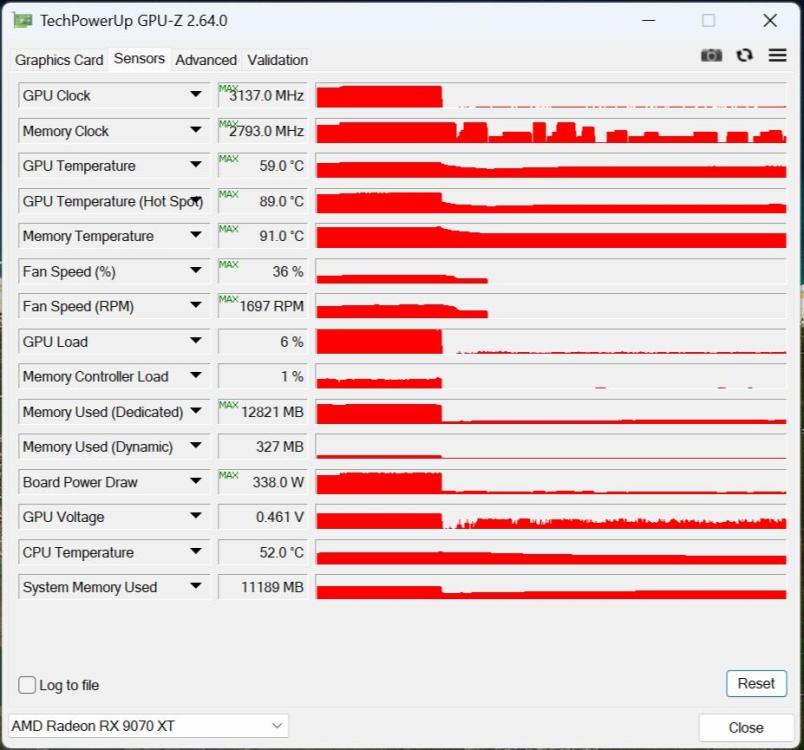Click the Board Power Draw history graph

pyautogui.click(x=551, y=482)
